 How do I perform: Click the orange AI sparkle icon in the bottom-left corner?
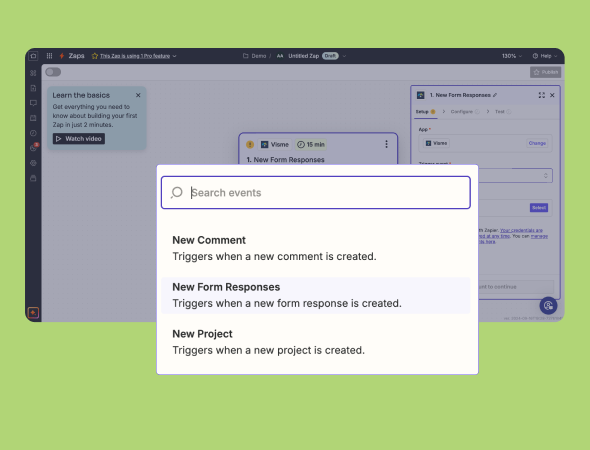(x=33, y=313)
